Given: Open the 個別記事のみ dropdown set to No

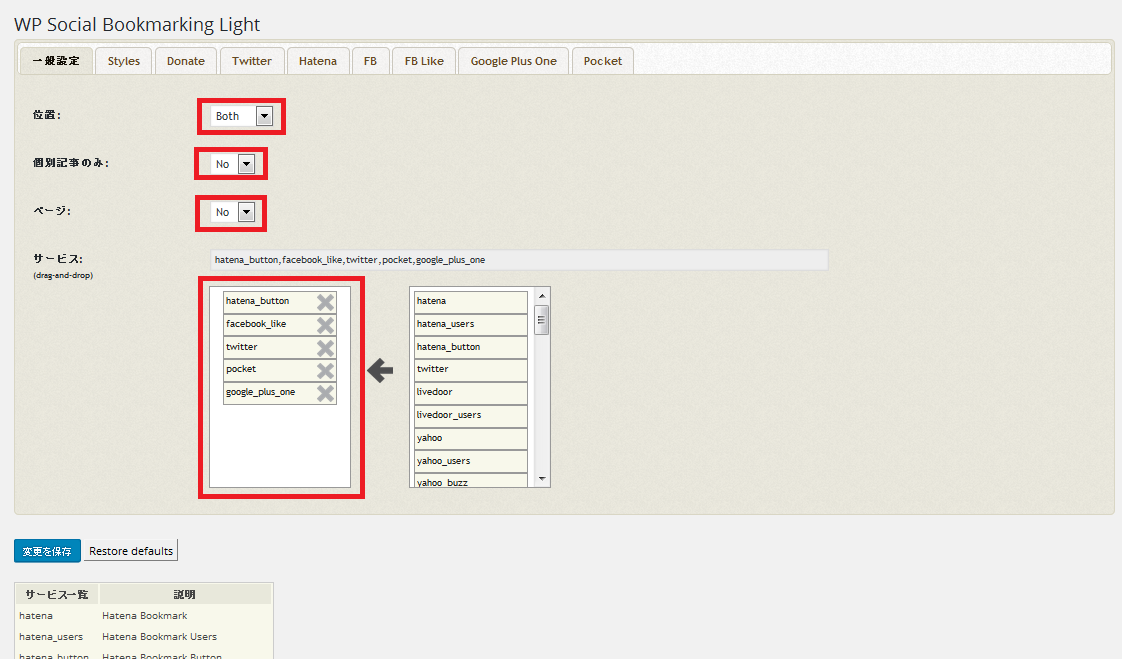Looking at the screenshot, I should pos(233,164).
